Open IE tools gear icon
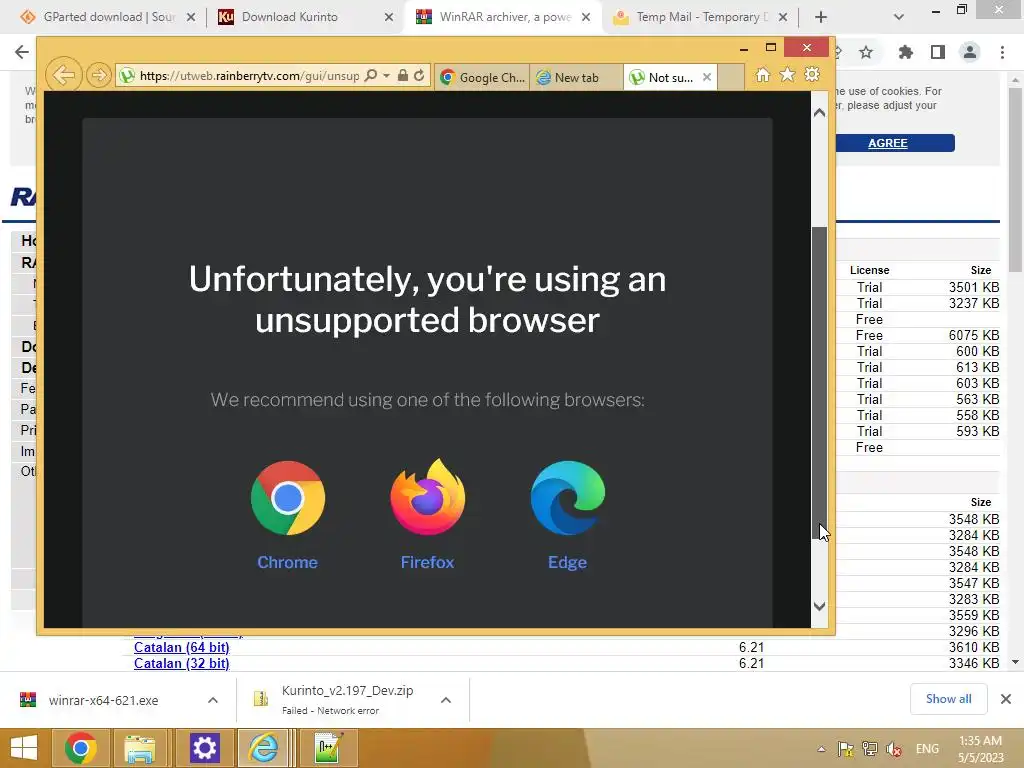The height and width of the screenshot is (768, 1024). [x=812, y=75]
